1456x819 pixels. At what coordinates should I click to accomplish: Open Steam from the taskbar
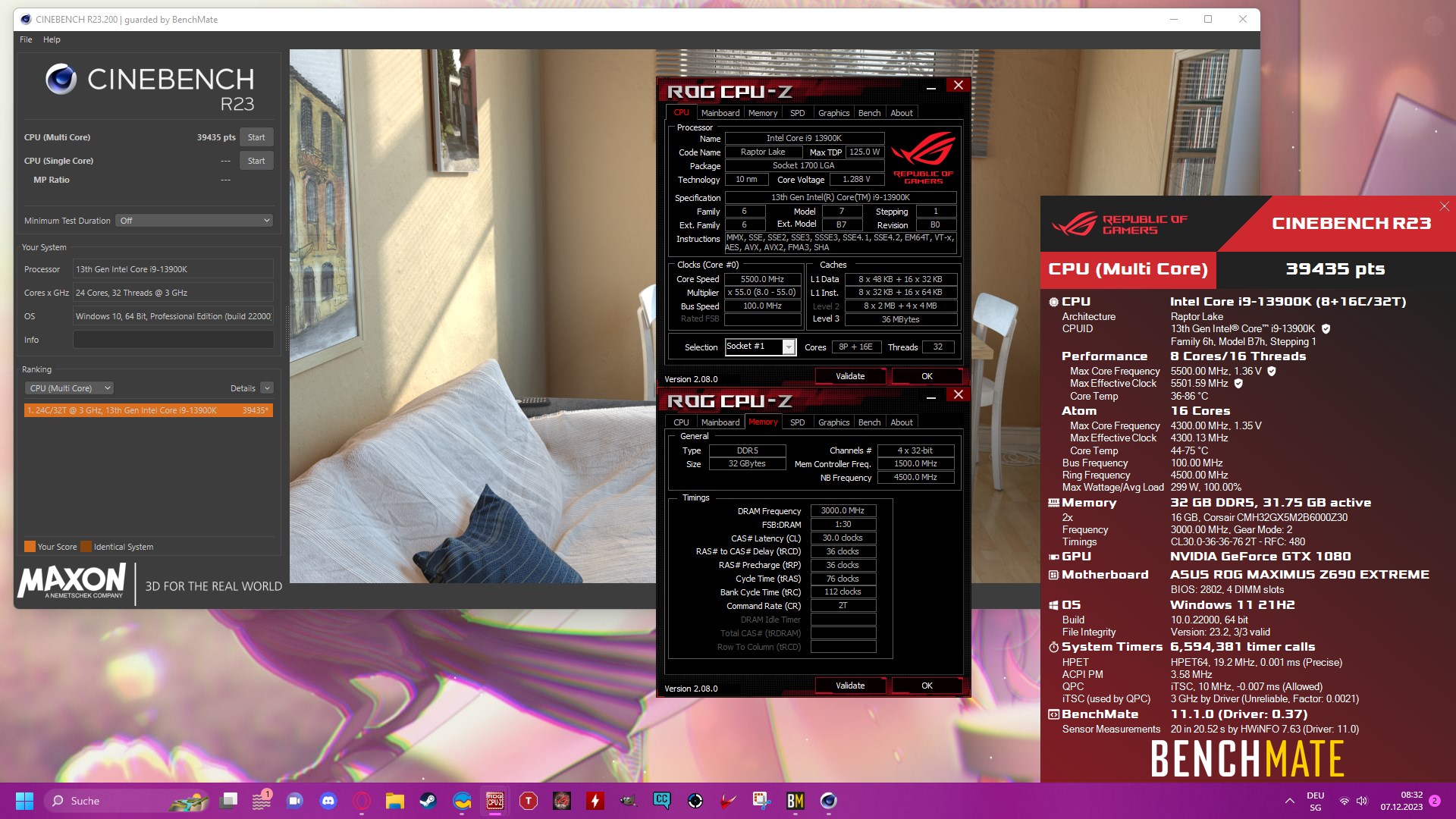point(428,801)
